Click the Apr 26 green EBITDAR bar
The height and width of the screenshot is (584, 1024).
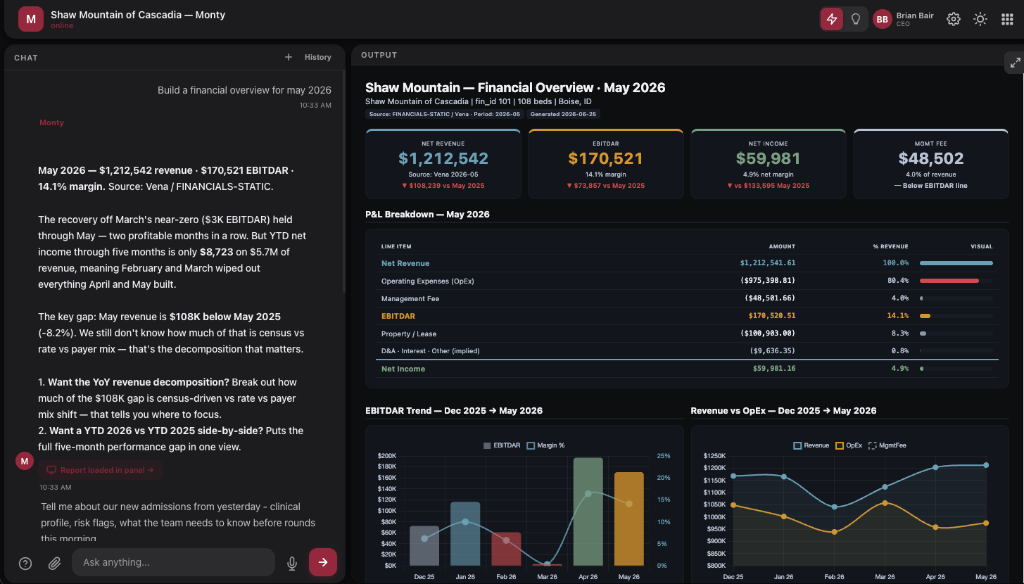coord(588,511)
